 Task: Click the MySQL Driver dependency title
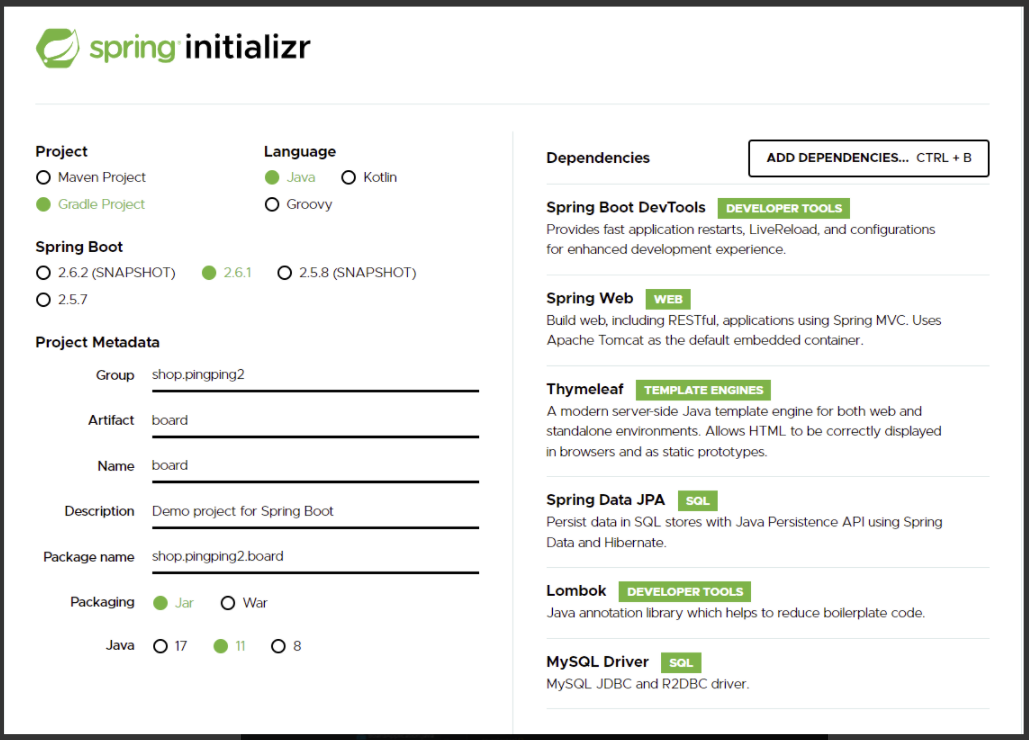[597, 661]
